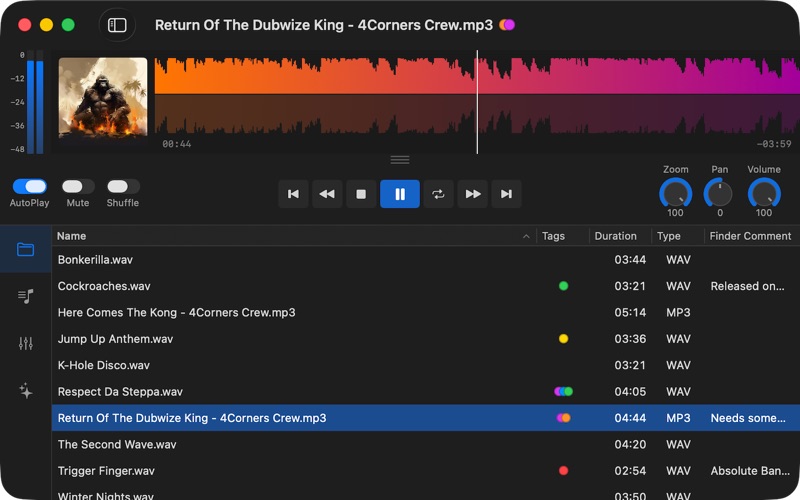Click the multi-color tags on Respect Da Steppa.wav
This screenshot has width=800, height=500.
click(564, 392)
